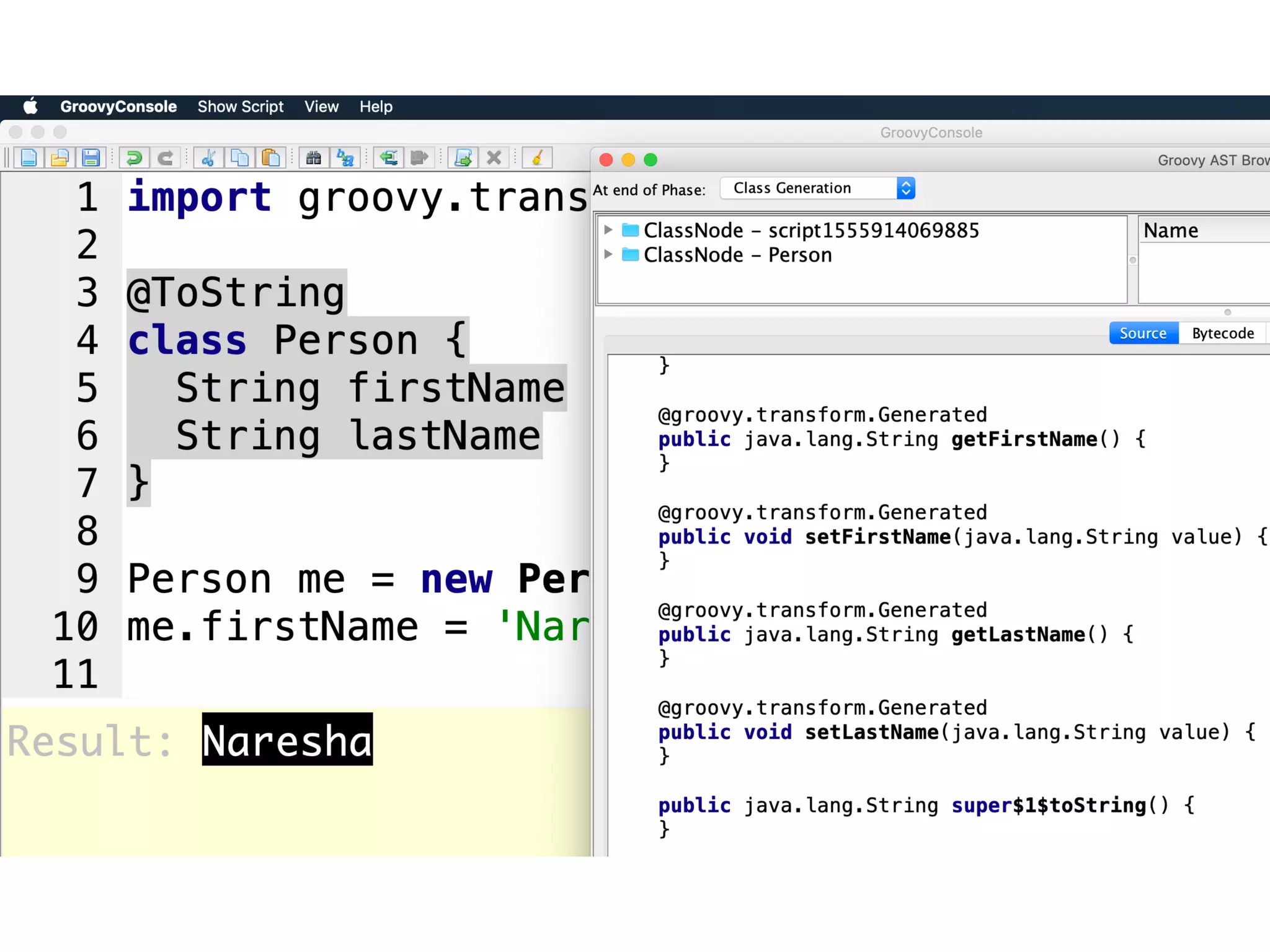Viewport: 1270px width, 952px height.
Task: Click the Open File folder icon
Action: 60,158
